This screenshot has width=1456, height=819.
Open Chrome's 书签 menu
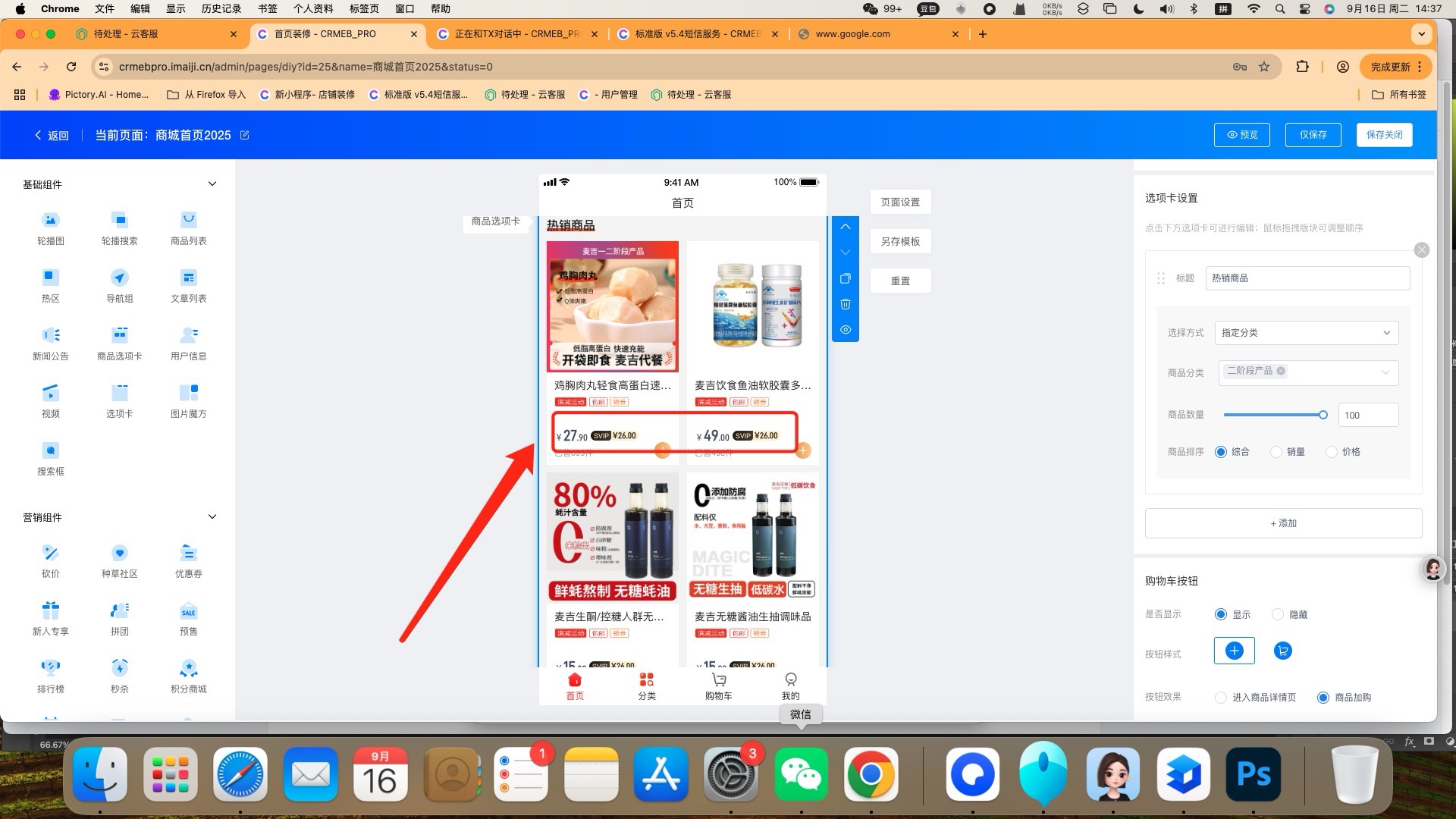(268, 9)
